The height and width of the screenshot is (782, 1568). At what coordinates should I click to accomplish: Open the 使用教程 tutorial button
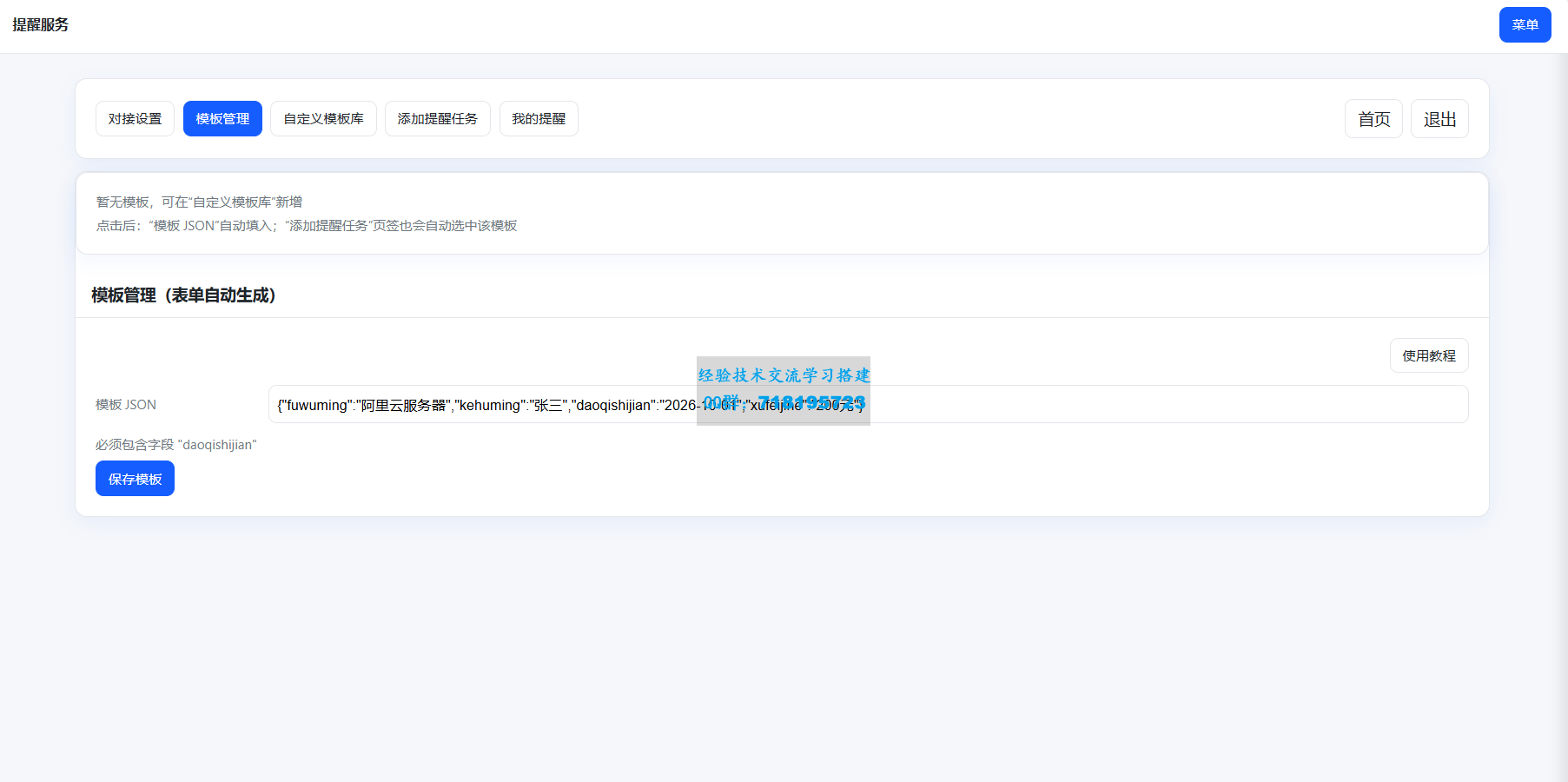point(1429,355)
